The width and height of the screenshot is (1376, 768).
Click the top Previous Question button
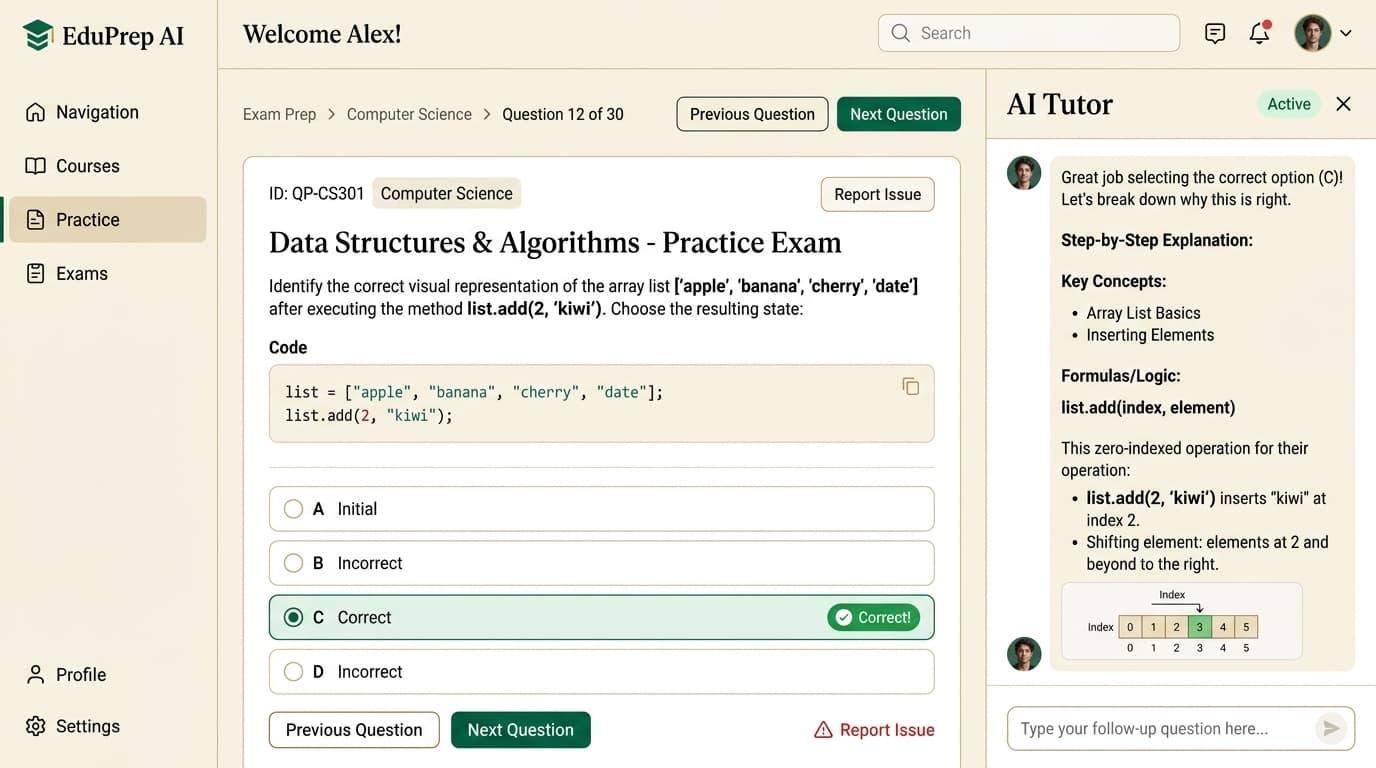tap(752, 114)
